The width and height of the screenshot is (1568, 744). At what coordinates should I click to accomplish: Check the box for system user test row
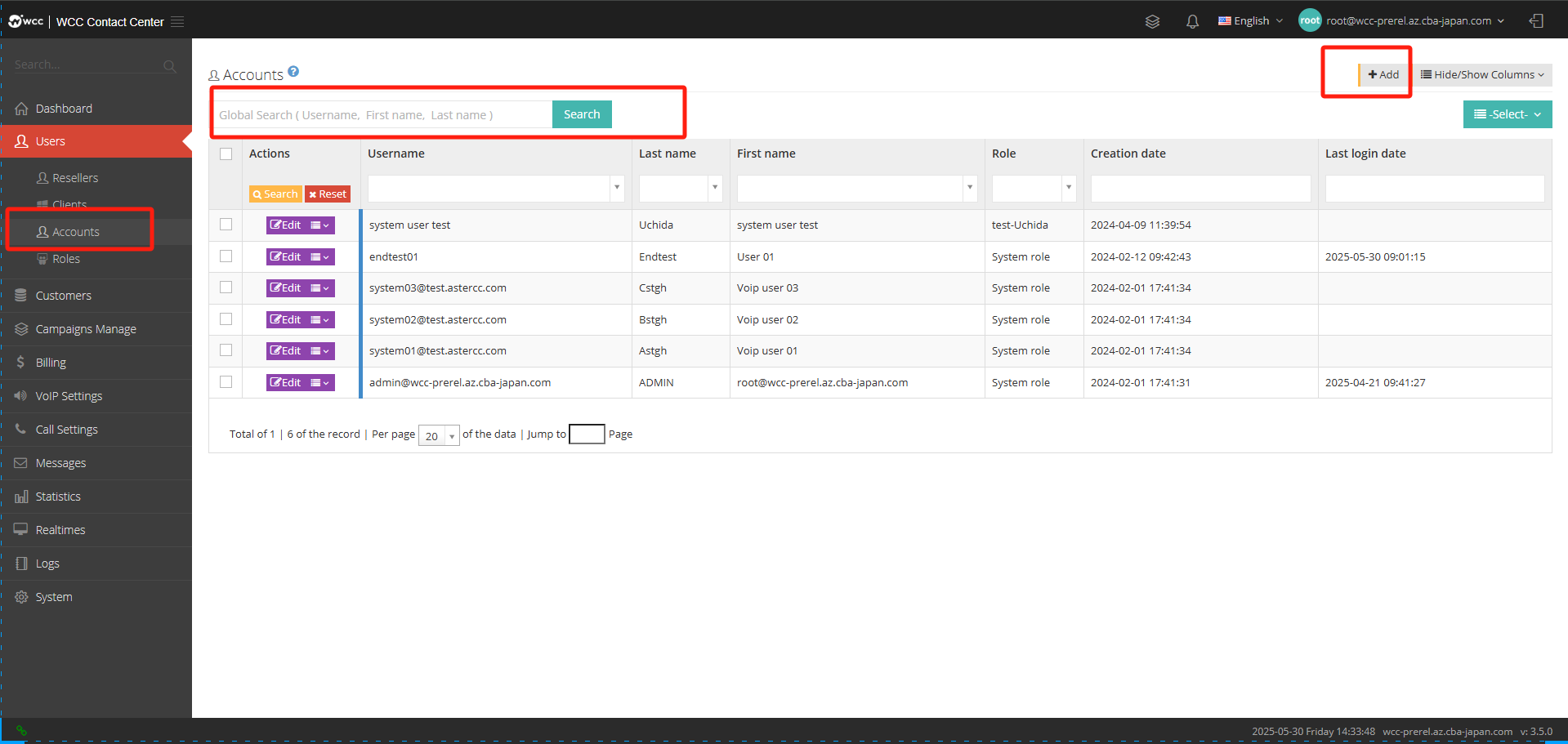[226, 225]
